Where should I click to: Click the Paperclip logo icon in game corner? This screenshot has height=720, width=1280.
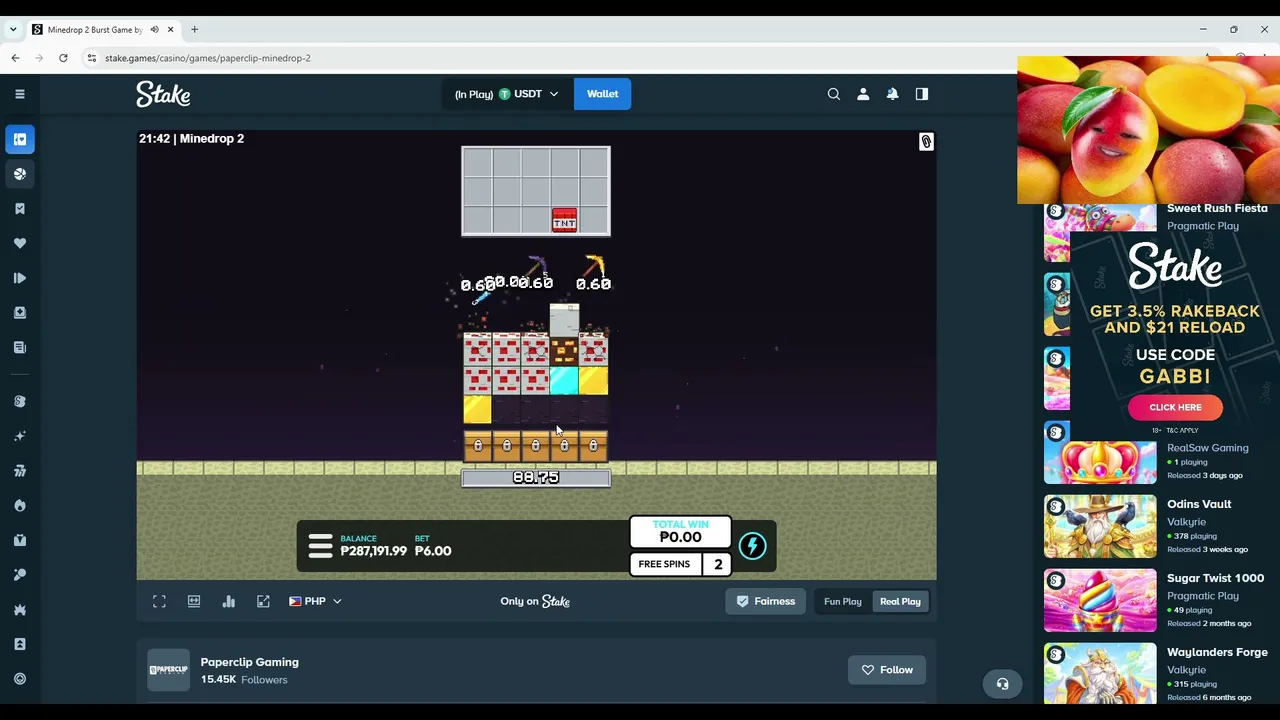[x=926, y=142]
